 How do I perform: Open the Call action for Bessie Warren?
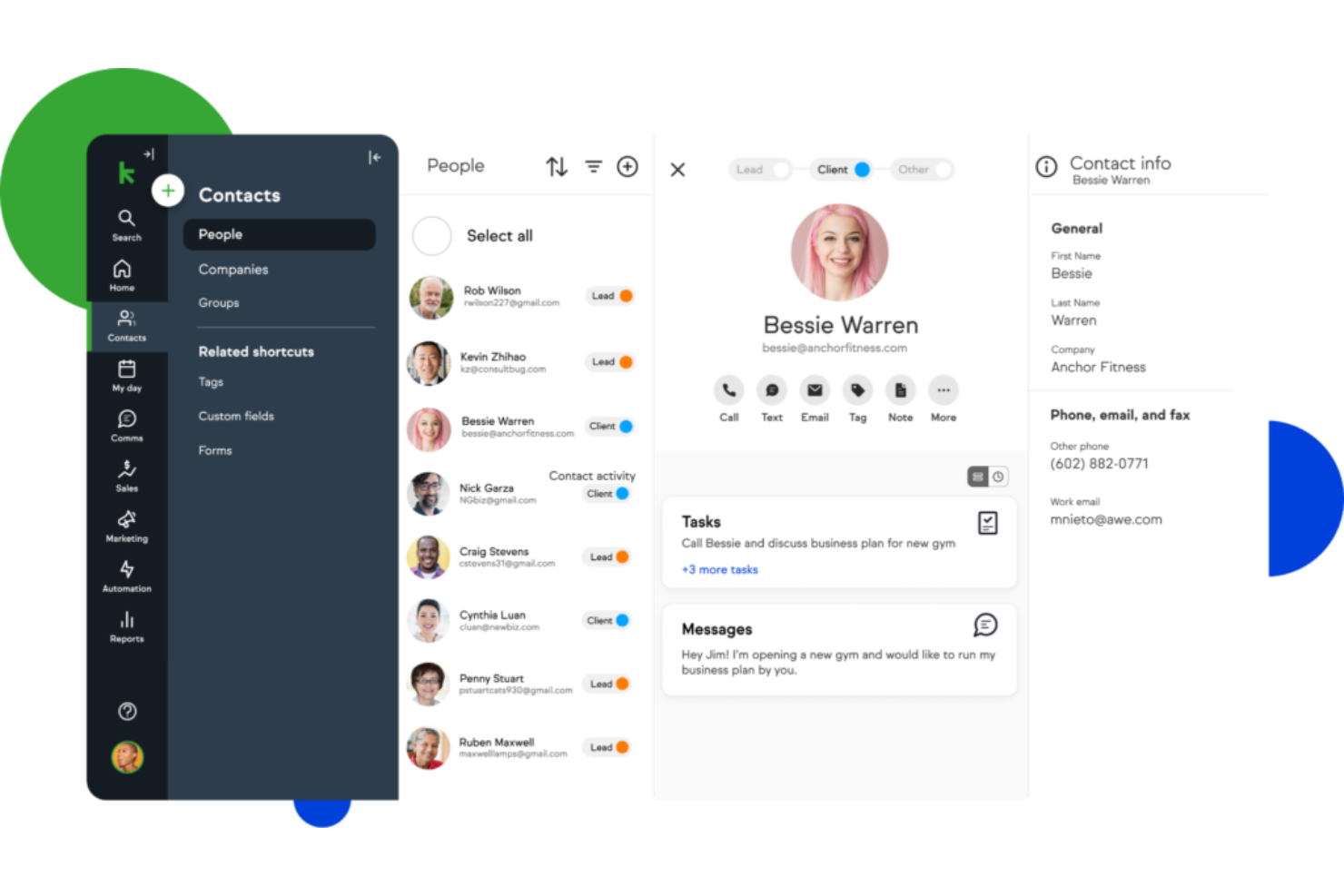point(728,391)
